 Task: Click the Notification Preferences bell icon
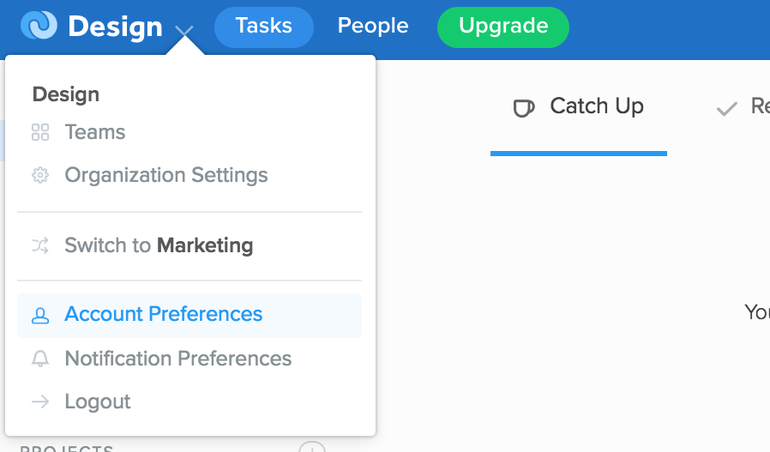pyautogui.click(x=40, y=359)
